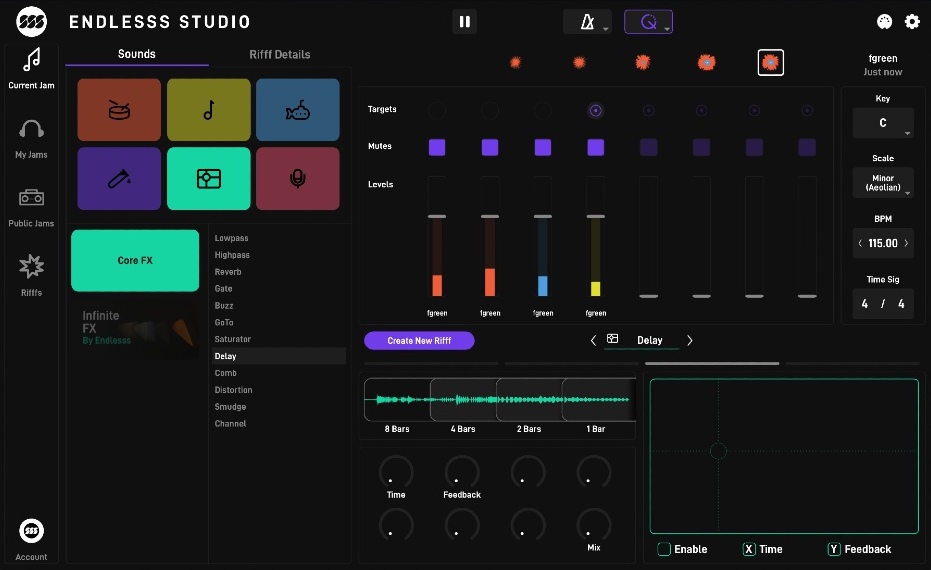Open the Scale dropdown Minor Aeolian
The width and height of the screenshot is (931, 570).
883,183
